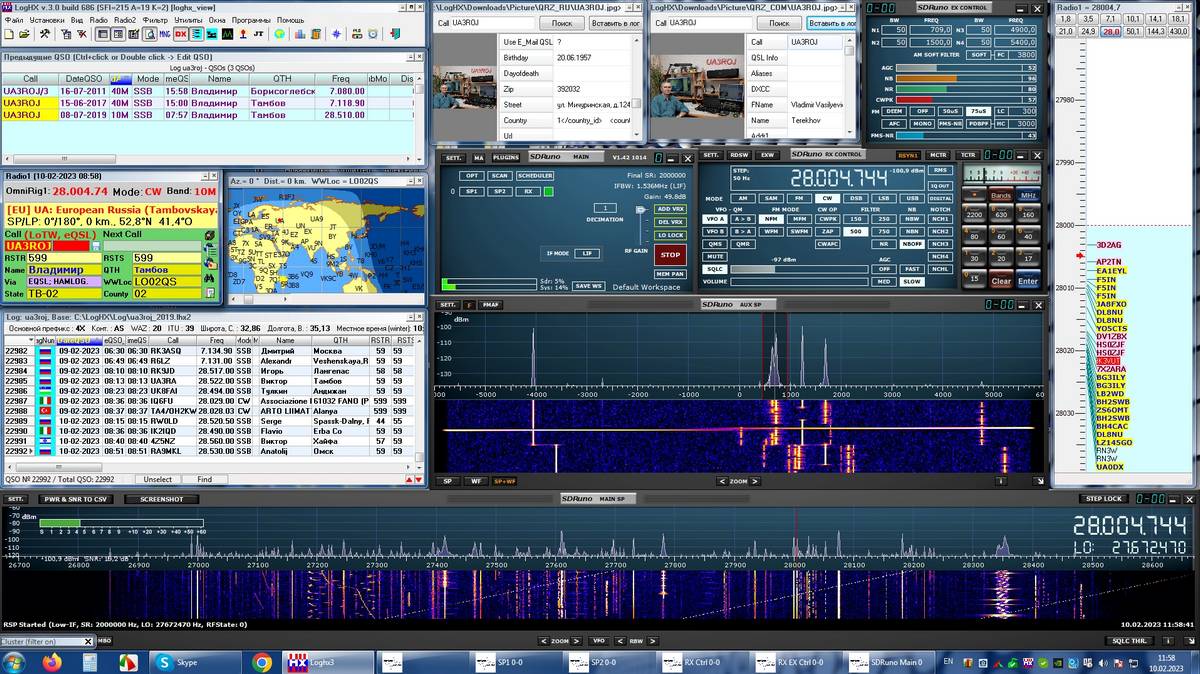Toggle LO LOCK in SDRuno Main
The image size is (1200, 674).
coord(670,235)
